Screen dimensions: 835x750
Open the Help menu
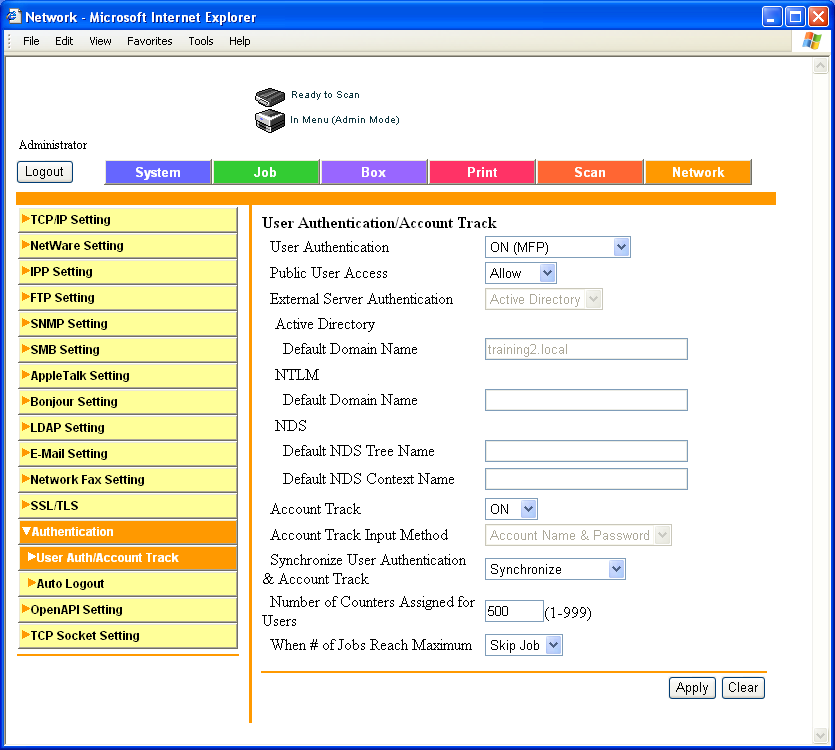coord(240,41)
